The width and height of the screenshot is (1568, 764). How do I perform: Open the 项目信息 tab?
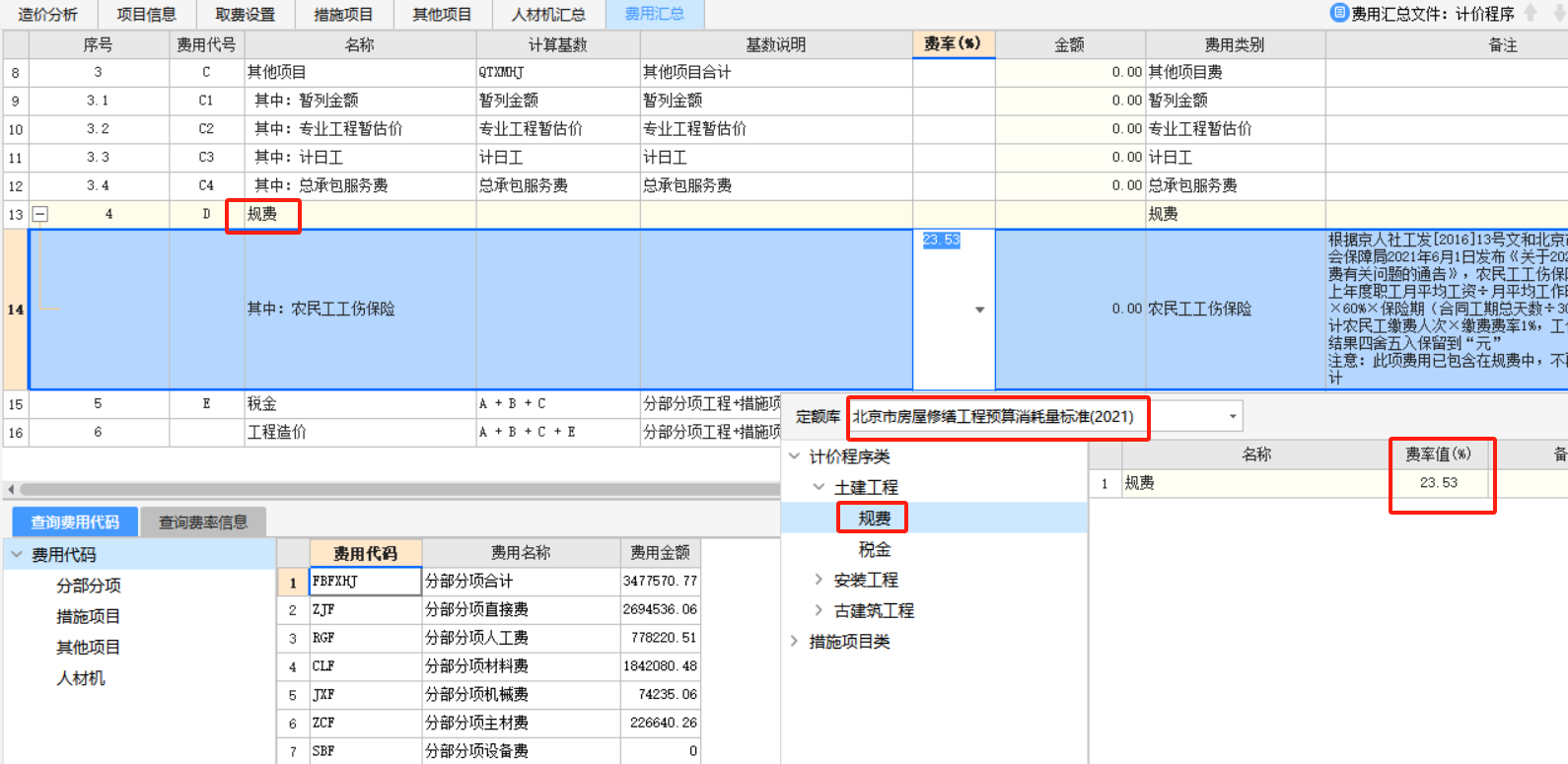point(146,15)
